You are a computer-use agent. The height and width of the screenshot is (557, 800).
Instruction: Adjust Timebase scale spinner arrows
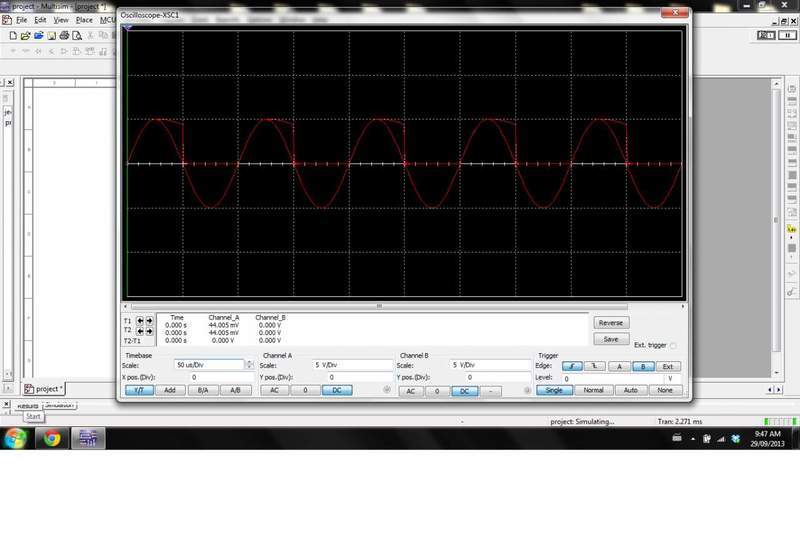[248, 366]
